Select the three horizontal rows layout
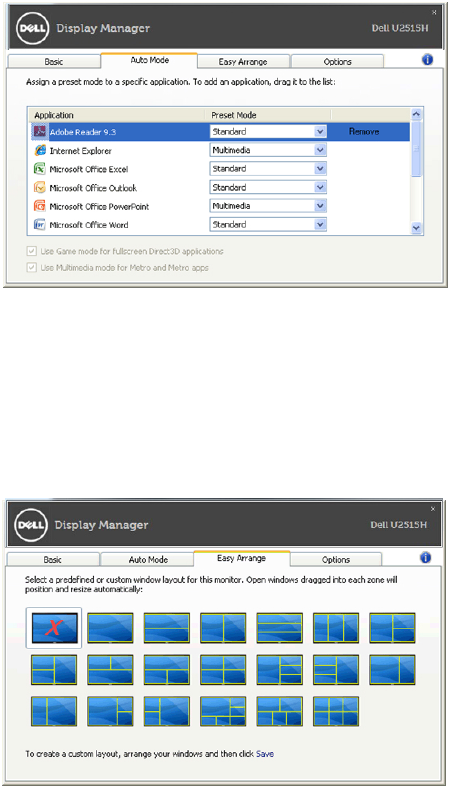The height and width of the screenshot is (787, 449). pos(279,628)
